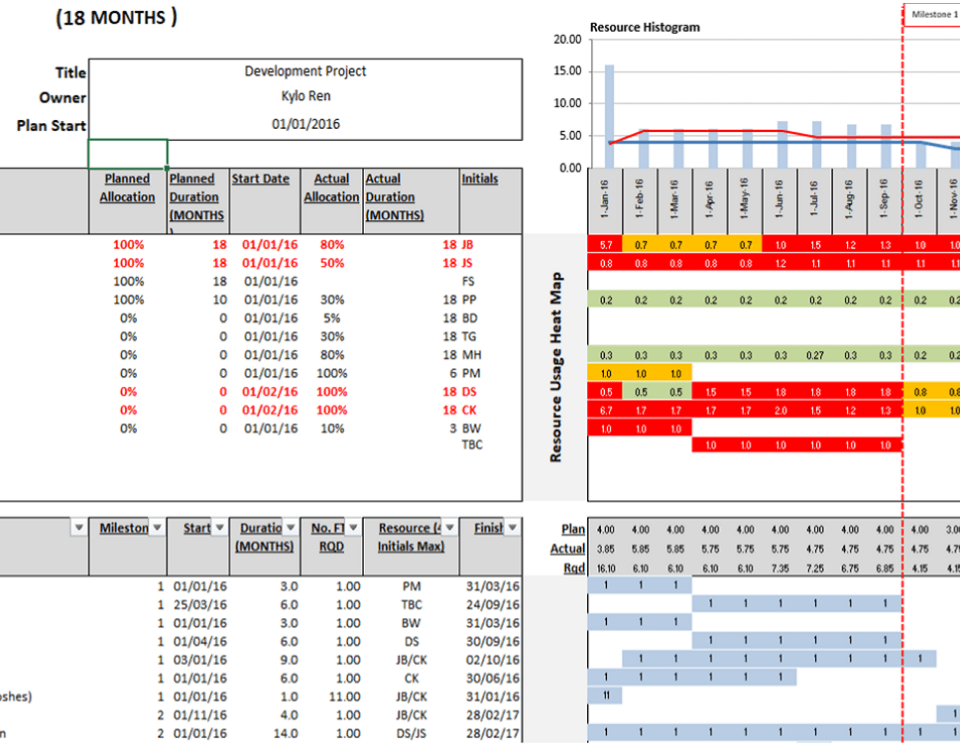960x750 pixels.
Task: Open the Milestone column filter dropdown
Action: tap(157, 527)
